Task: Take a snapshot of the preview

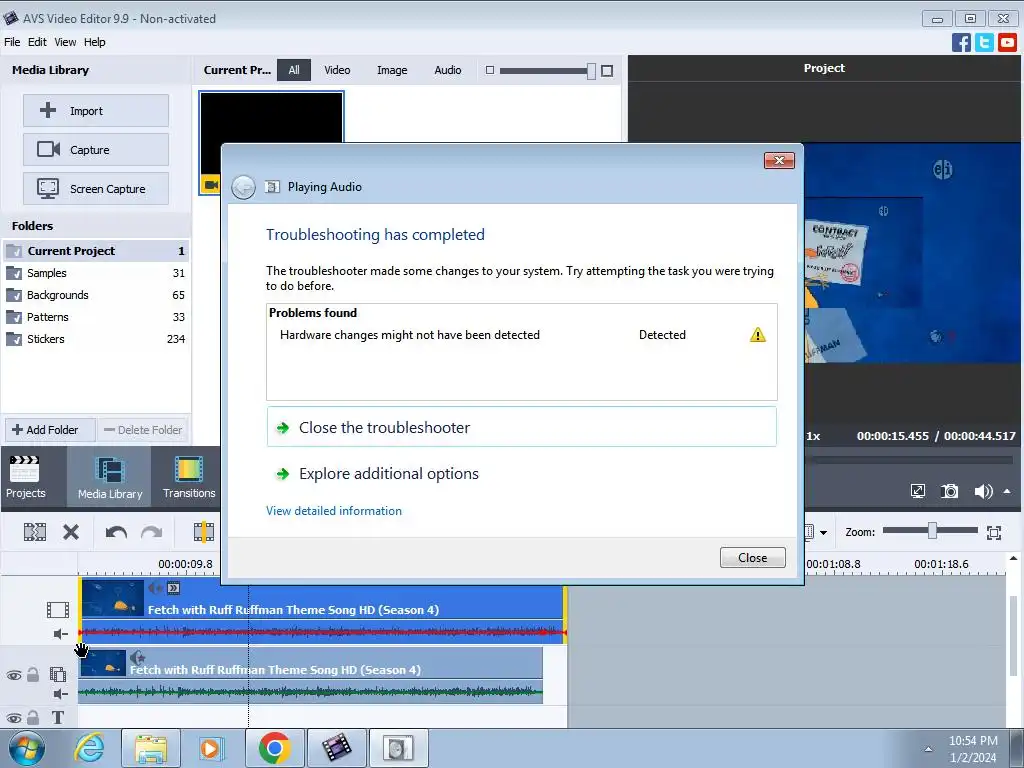Action: [950, 491]
